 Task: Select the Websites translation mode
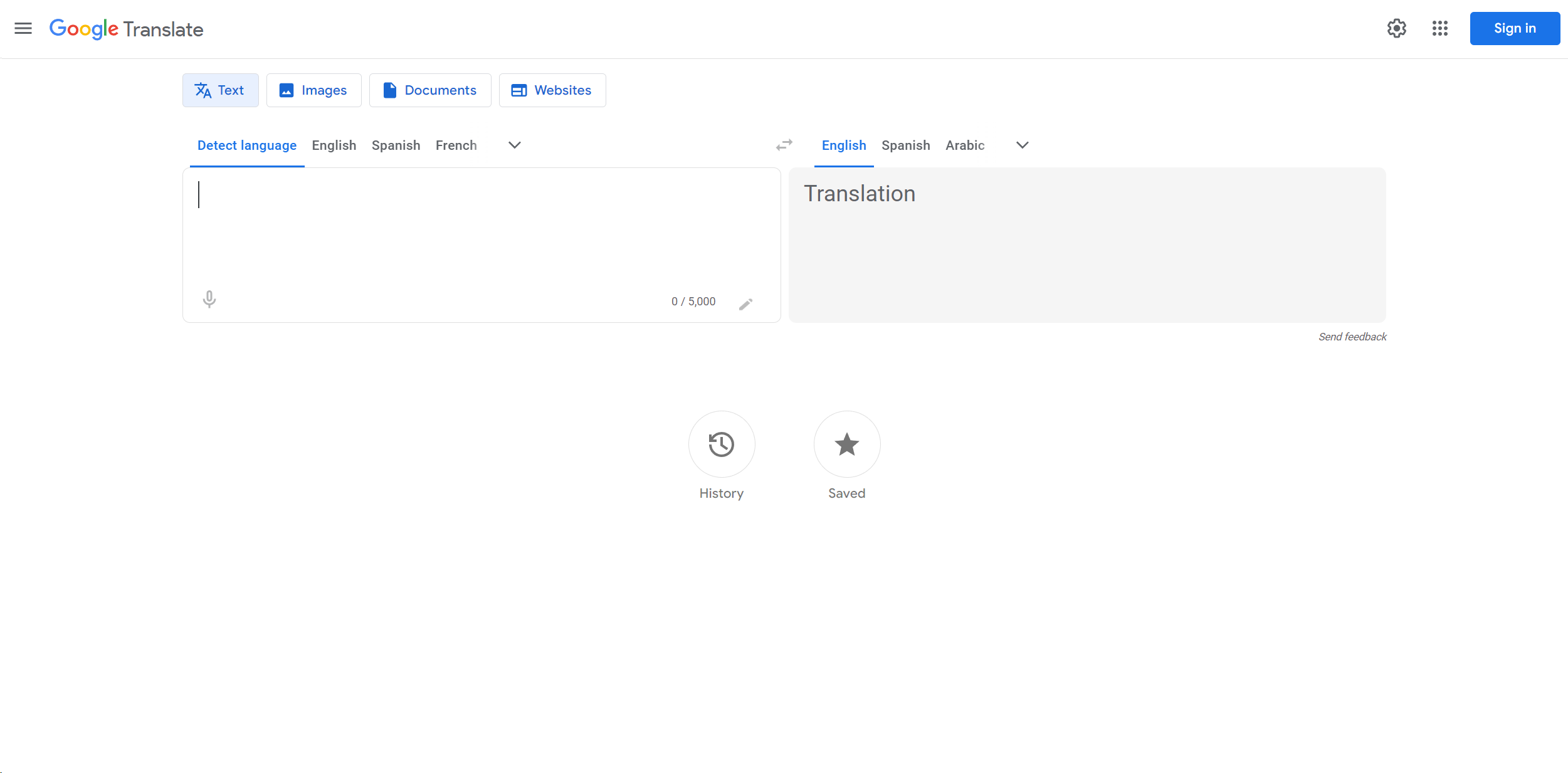click(x=552, y=90)
